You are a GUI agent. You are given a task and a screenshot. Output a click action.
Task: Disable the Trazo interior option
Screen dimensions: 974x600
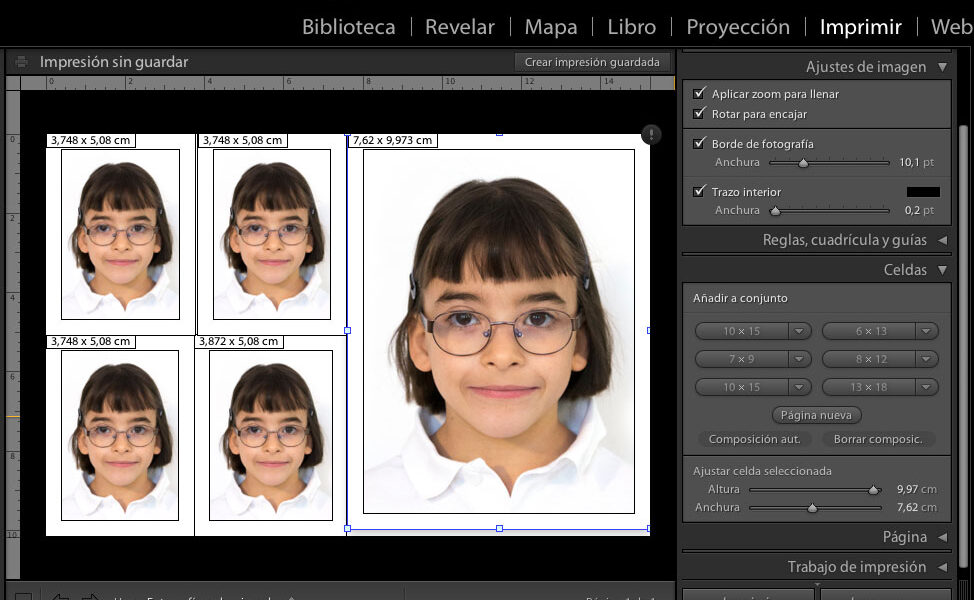[x=698, y=191]
